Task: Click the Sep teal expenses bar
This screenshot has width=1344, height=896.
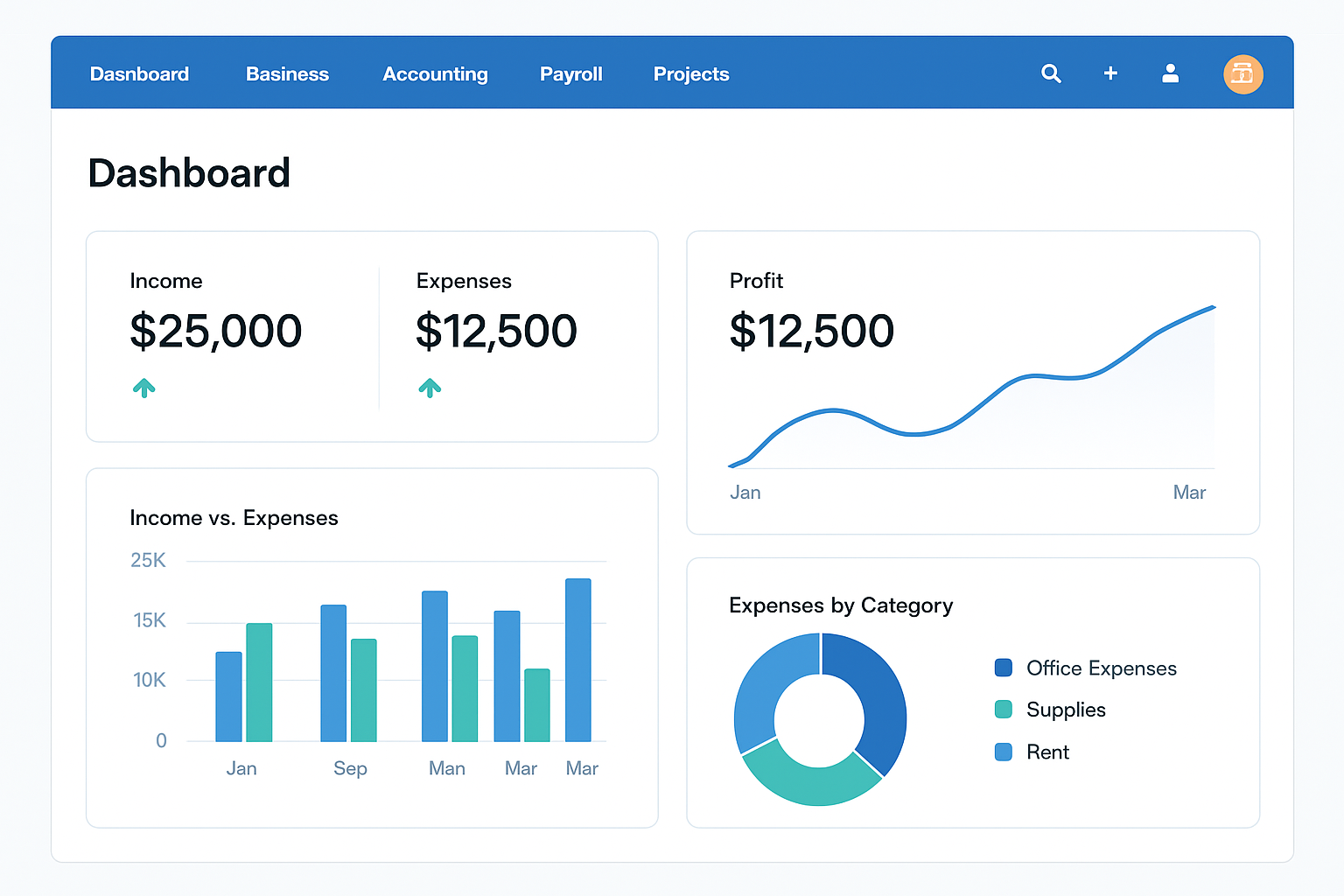Action: pos(364,690)
